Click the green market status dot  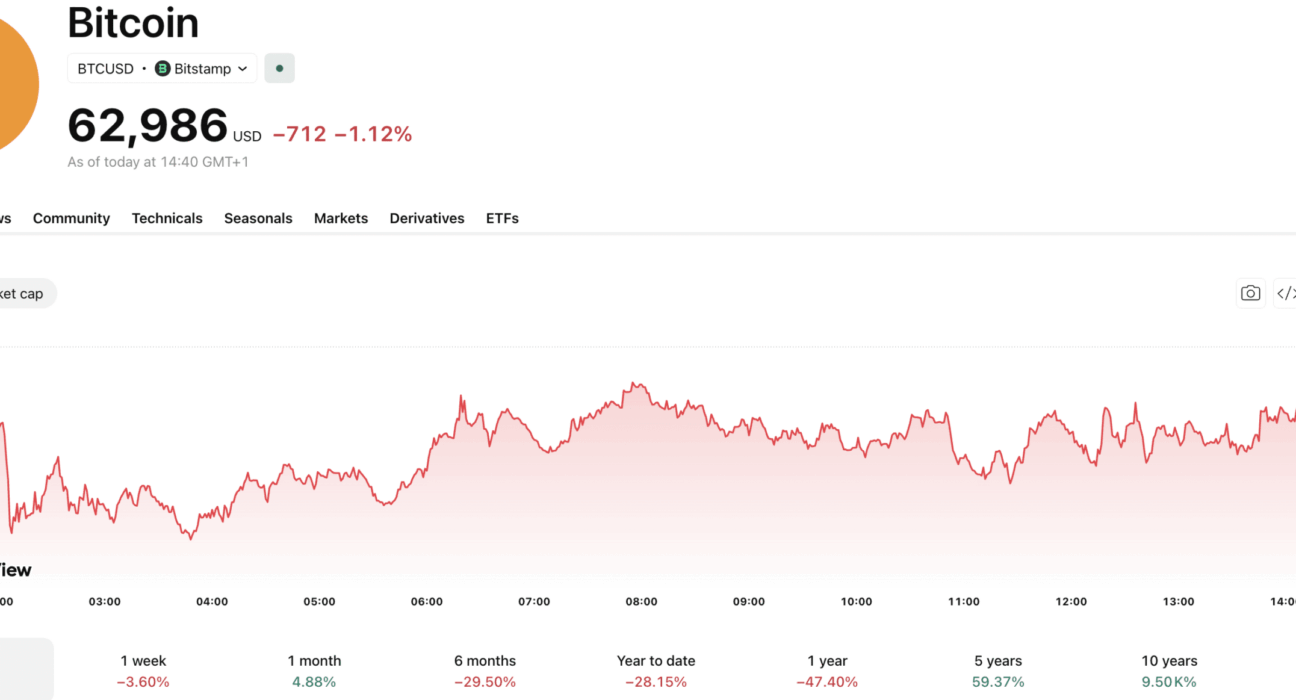(279, 69)
